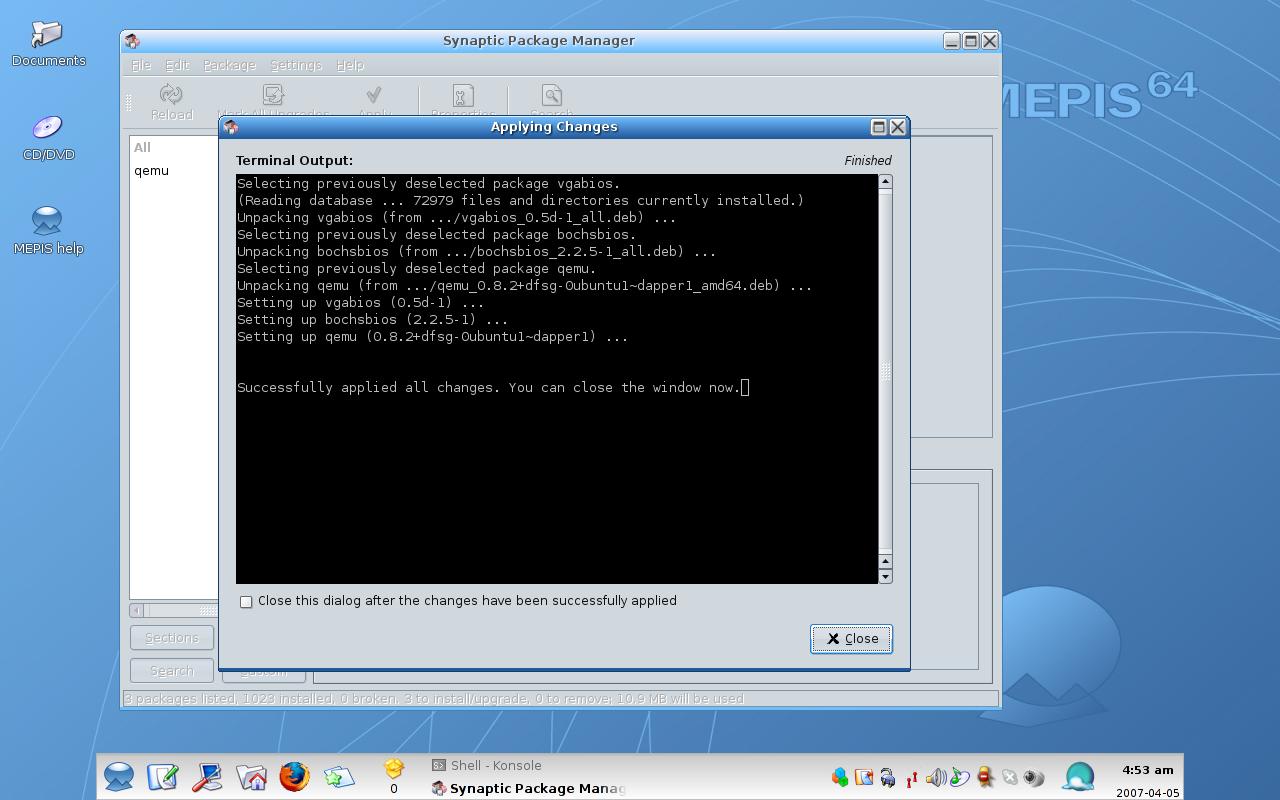Open the K menu launcher in the panel

[119, 776]
